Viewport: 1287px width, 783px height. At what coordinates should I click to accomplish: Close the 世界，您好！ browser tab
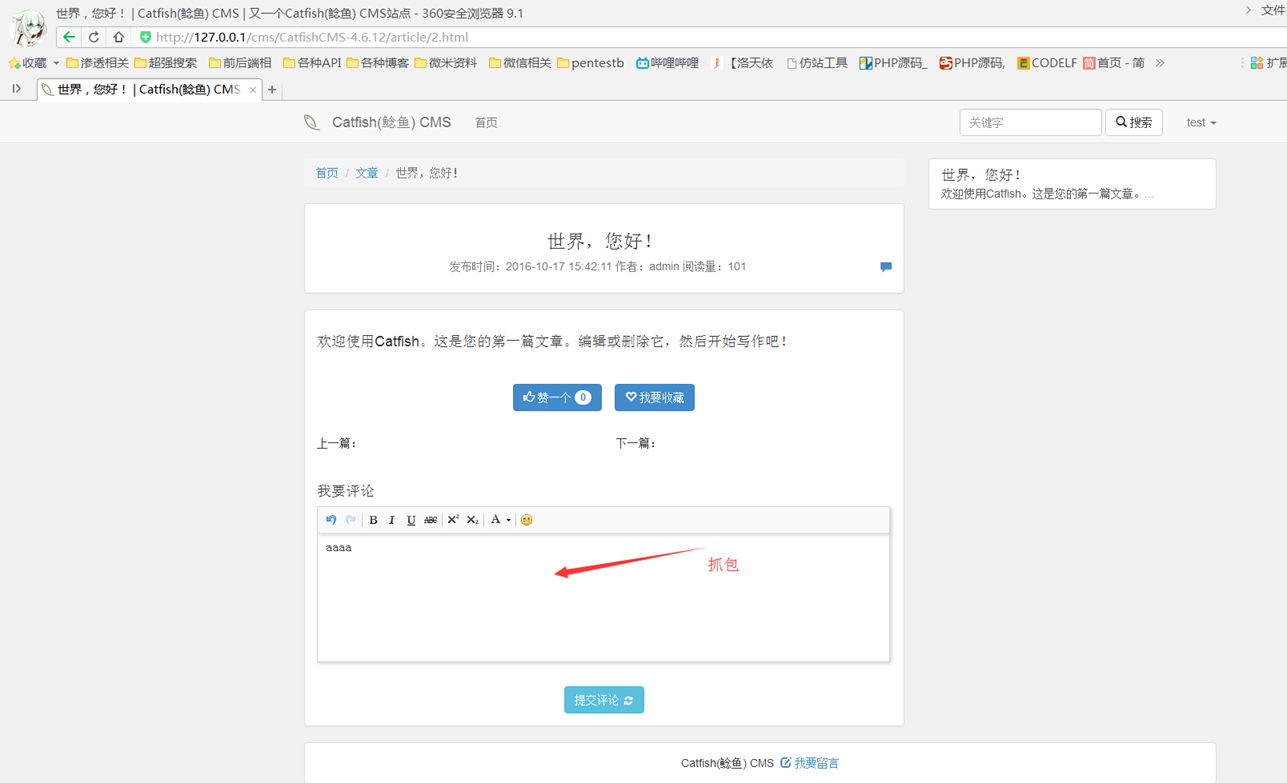point(253,90)
